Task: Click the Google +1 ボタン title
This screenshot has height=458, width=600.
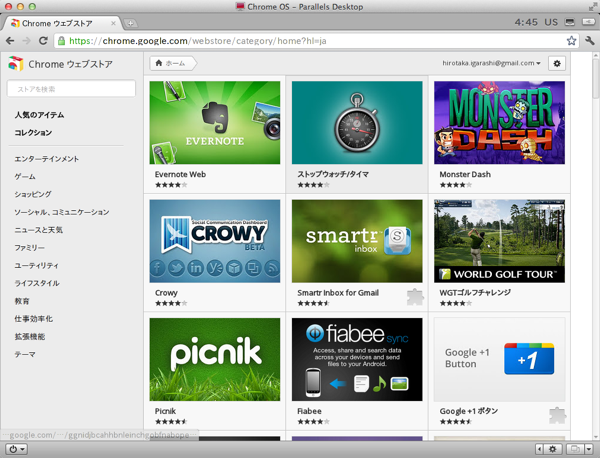Action: click(468, 411)
